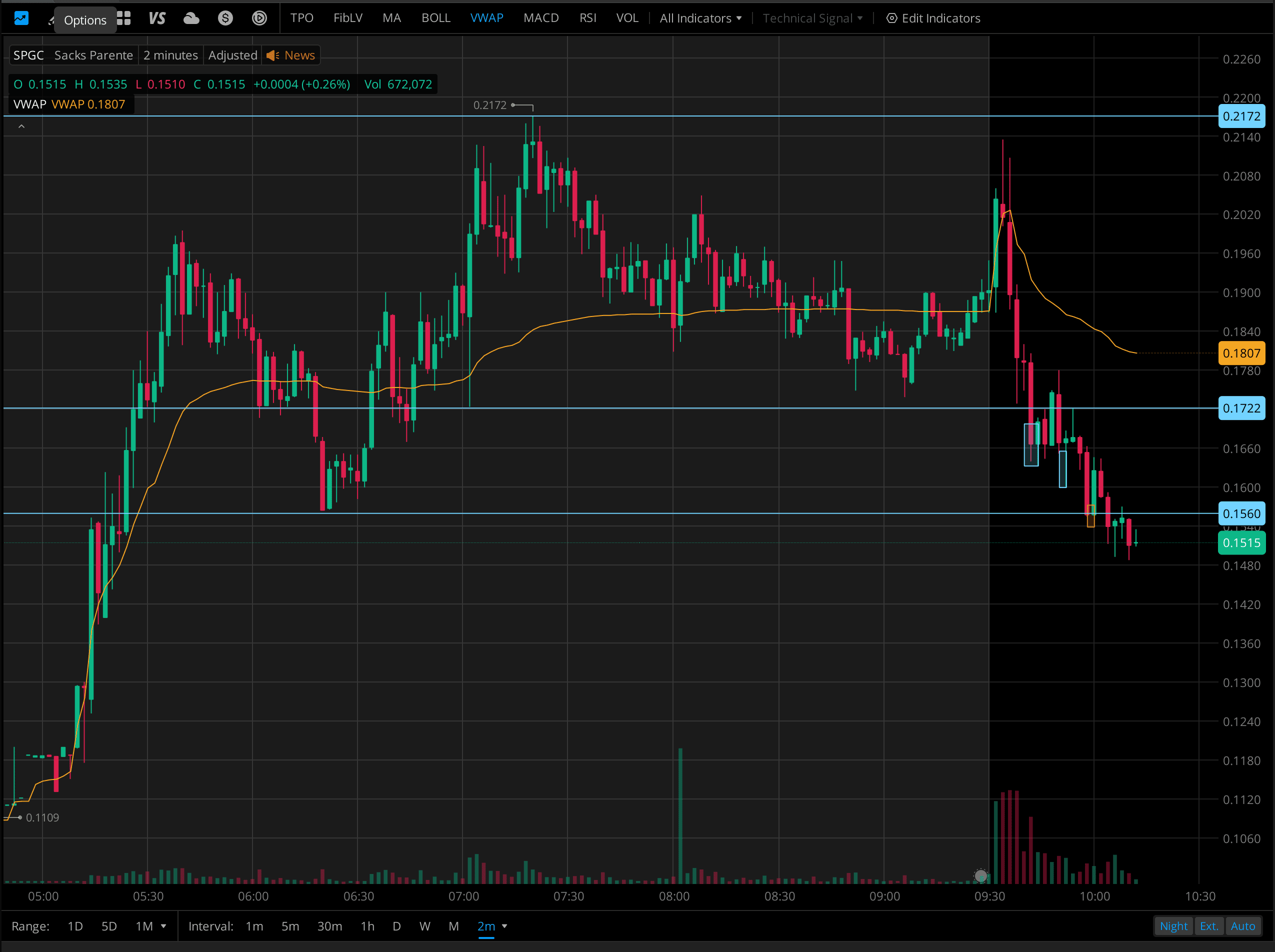This screenshot has width=1275, height=952.
Task: Click the 0.1722 horizontal price line label
Action: click(1241, 408)
